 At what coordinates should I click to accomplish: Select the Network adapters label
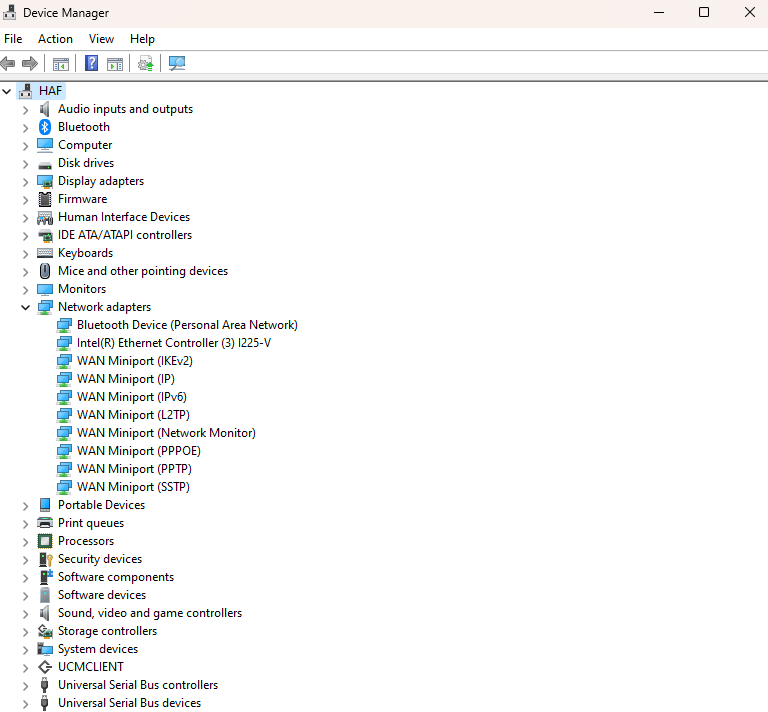coord(104,307)
